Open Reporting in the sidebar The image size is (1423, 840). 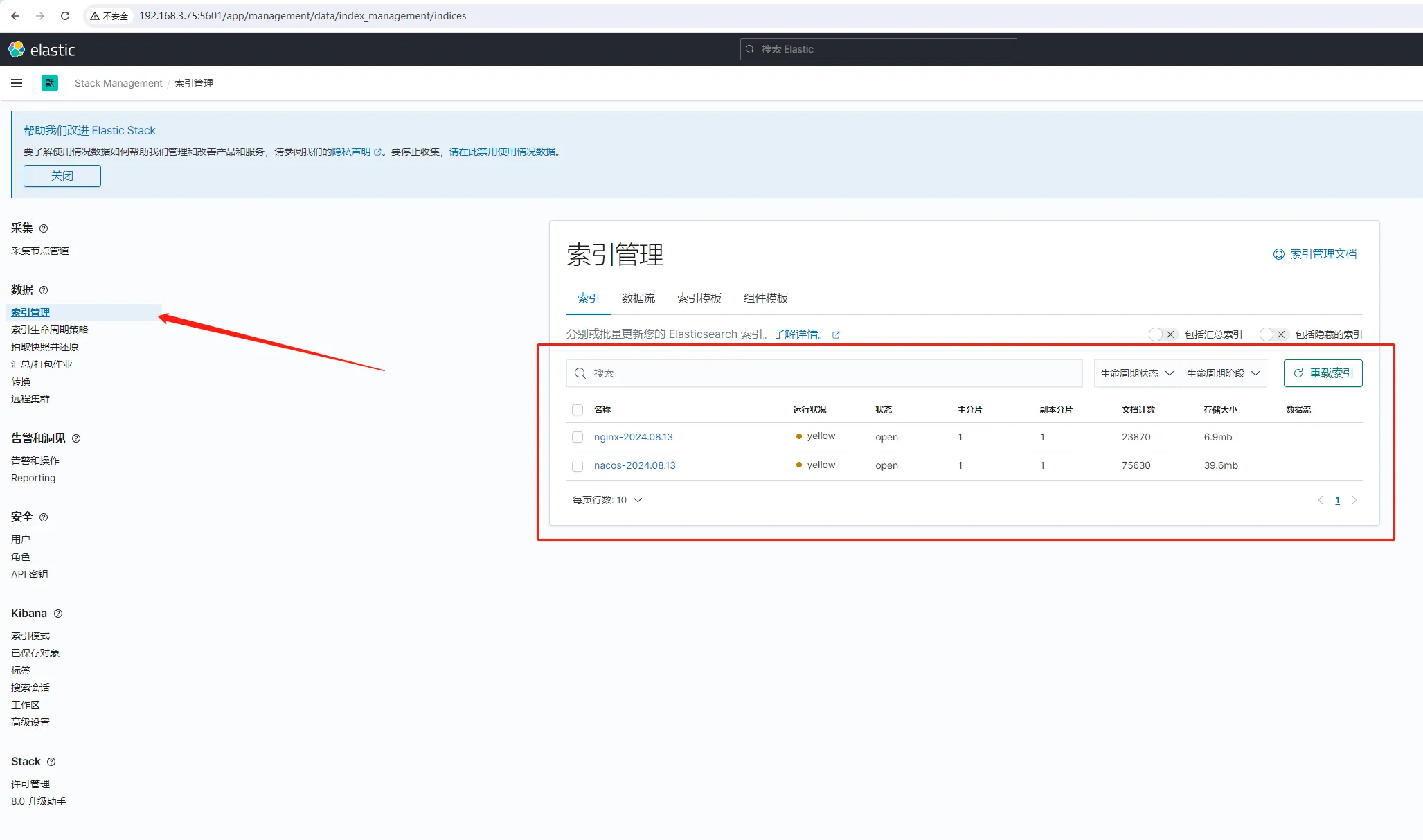[33, 478]
